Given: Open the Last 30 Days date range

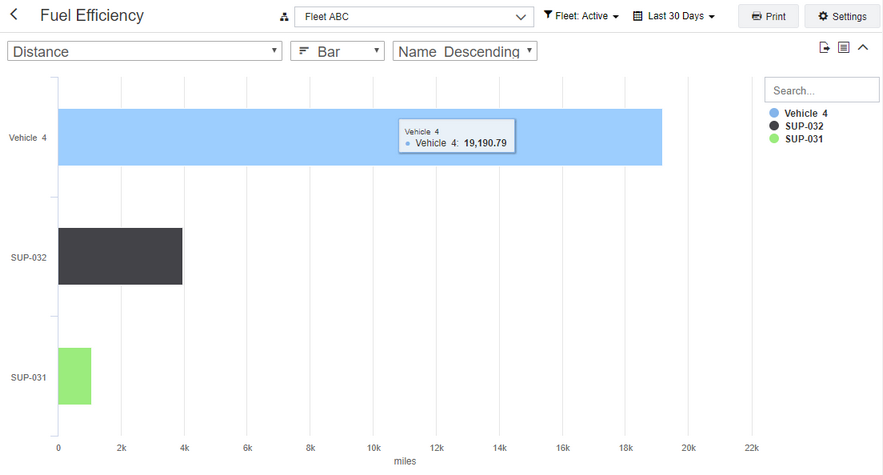Looking at the screenshot, I should 674,16.
